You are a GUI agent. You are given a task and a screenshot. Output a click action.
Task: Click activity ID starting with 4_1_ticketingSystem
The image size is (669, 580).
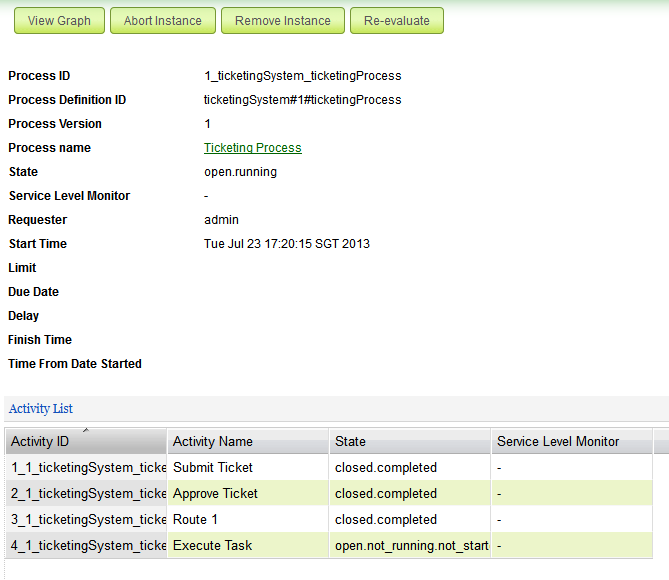click(88, 546)
